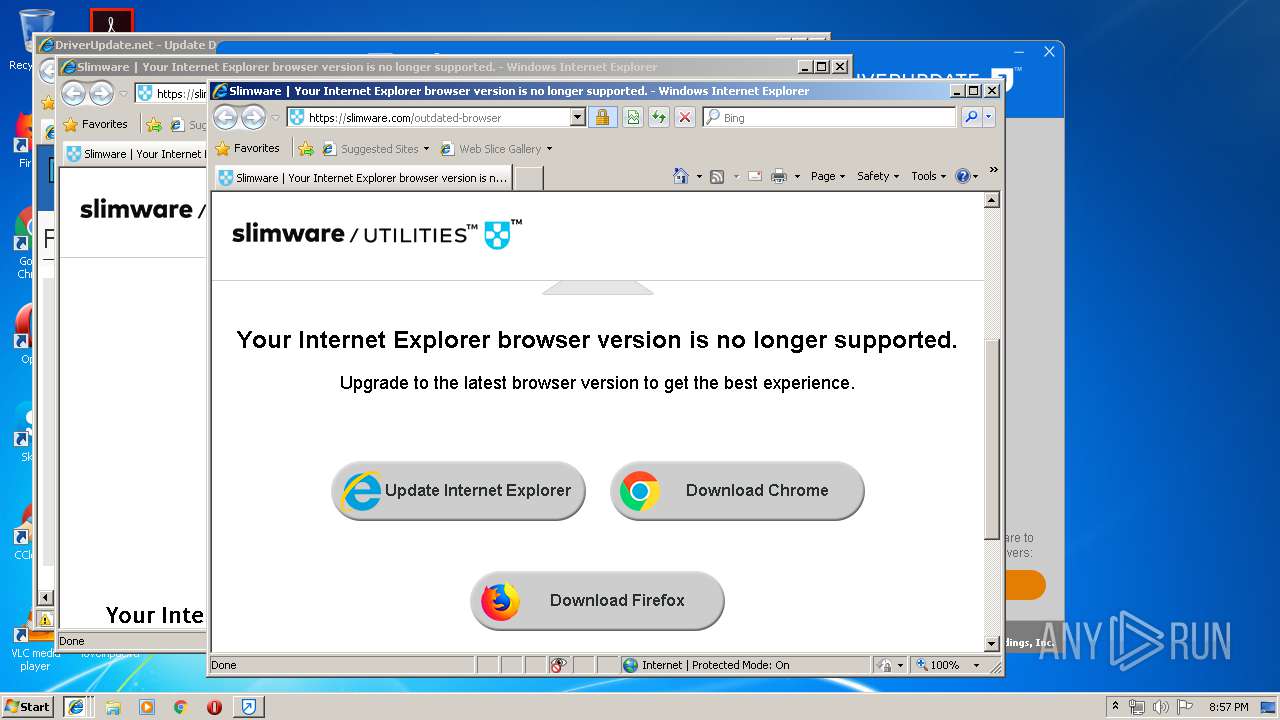Screen dimensions: 1280x720
Task: Show hidden system tray icons
Action: click(1115, 706)
